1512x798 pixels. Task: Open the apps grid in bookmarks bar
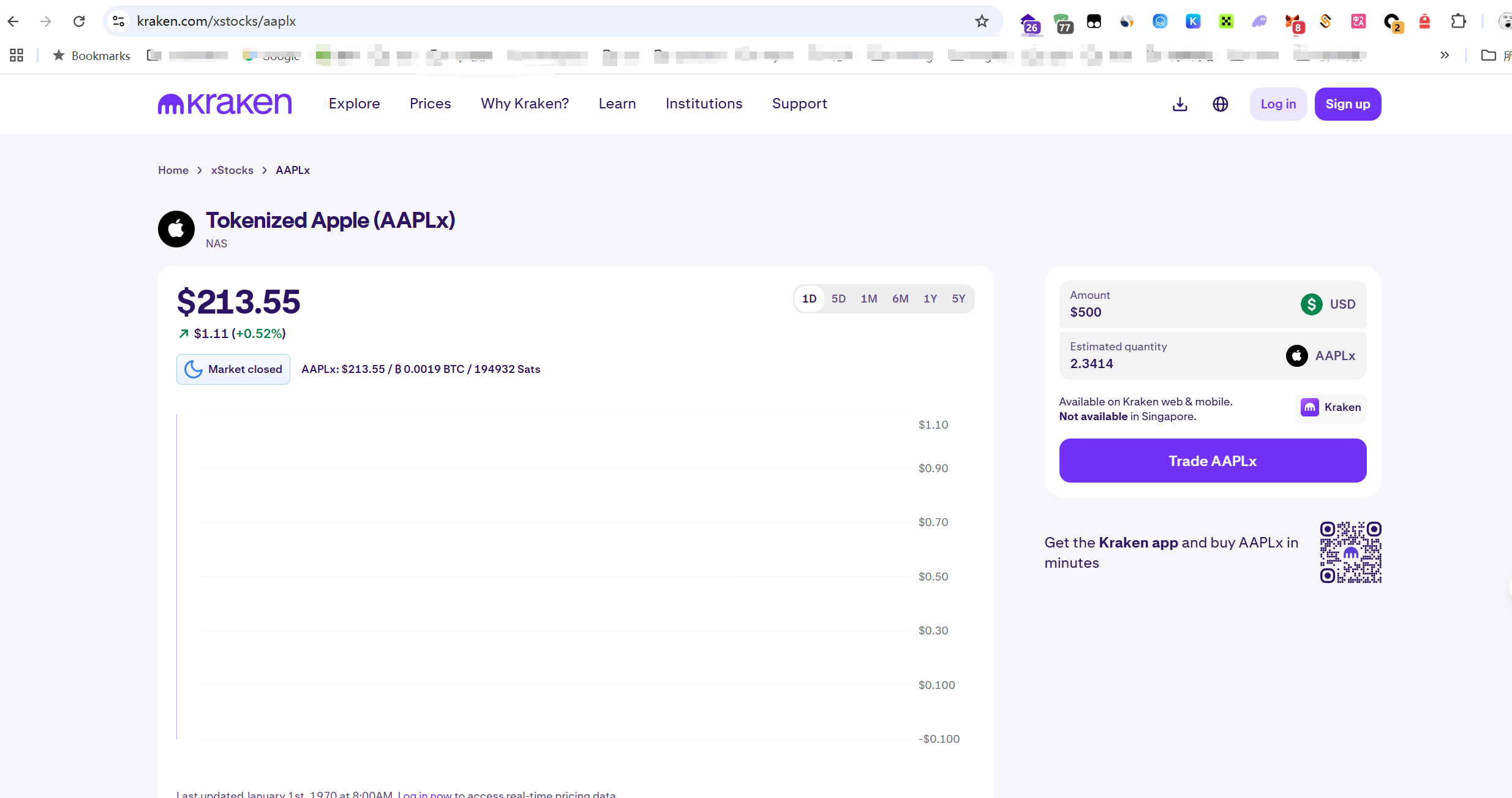coord(17,55)
